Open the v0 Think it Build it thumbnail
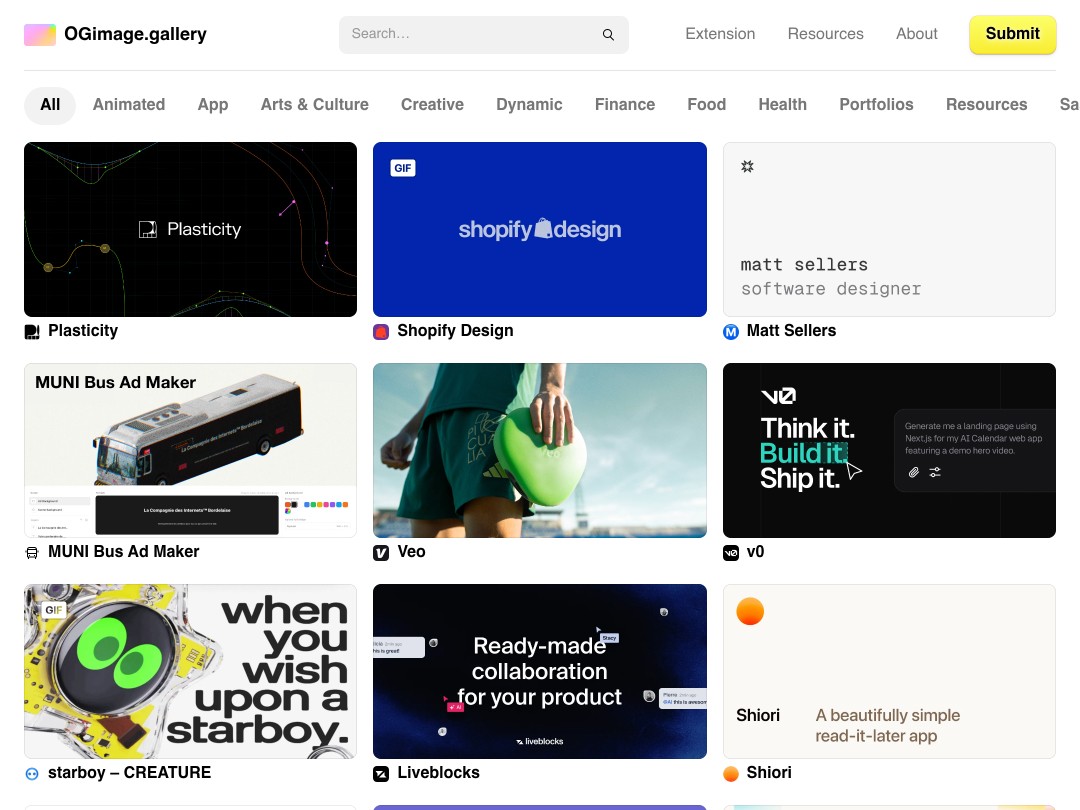 point(889,450)
